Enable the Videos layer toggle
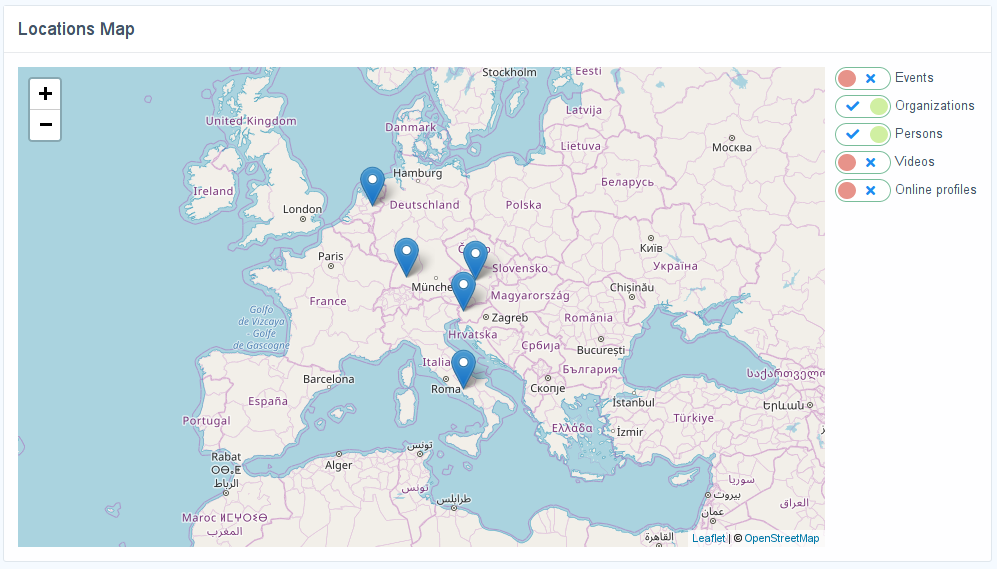The width and height of the screenshot is (997, 569). click(862, 162)
